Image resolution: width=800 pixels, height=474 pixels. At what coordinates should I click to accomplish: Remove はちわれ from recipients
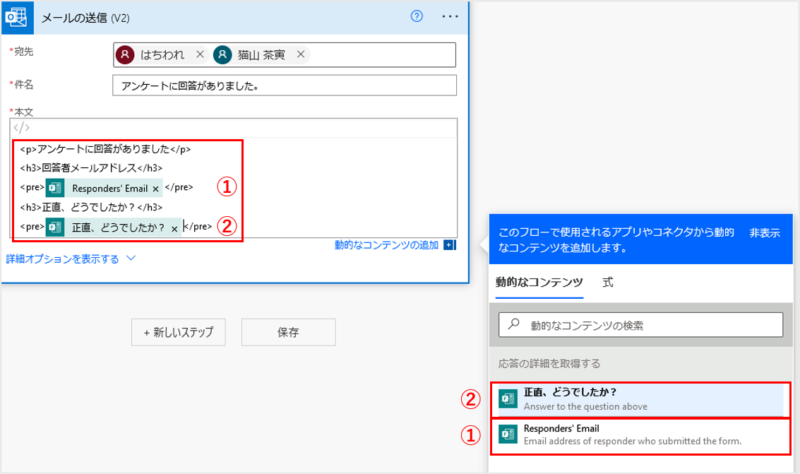[200, 55]
